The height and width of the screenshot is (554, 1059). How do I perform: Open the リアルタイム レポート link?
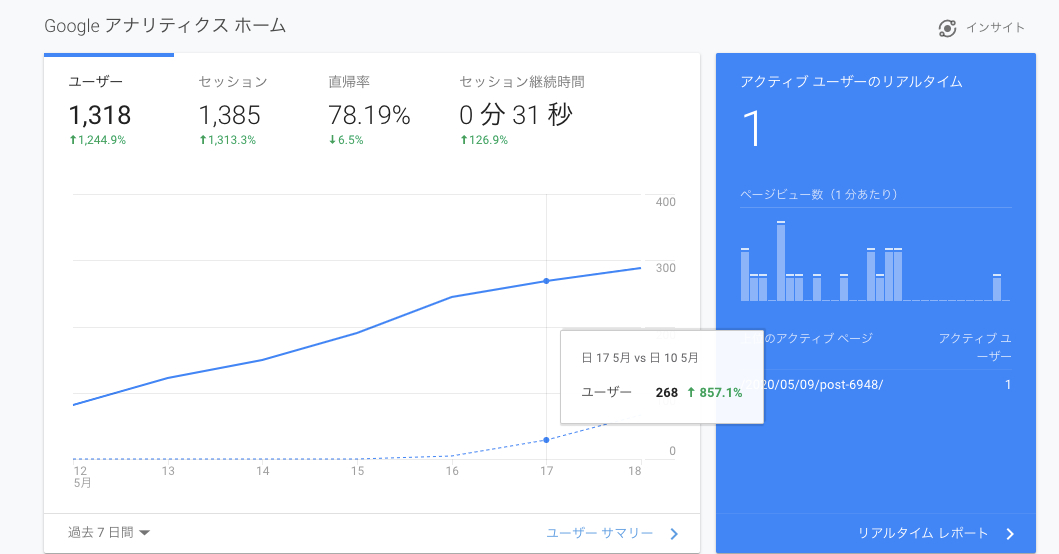pyautogui.click(x=923, y=533)
